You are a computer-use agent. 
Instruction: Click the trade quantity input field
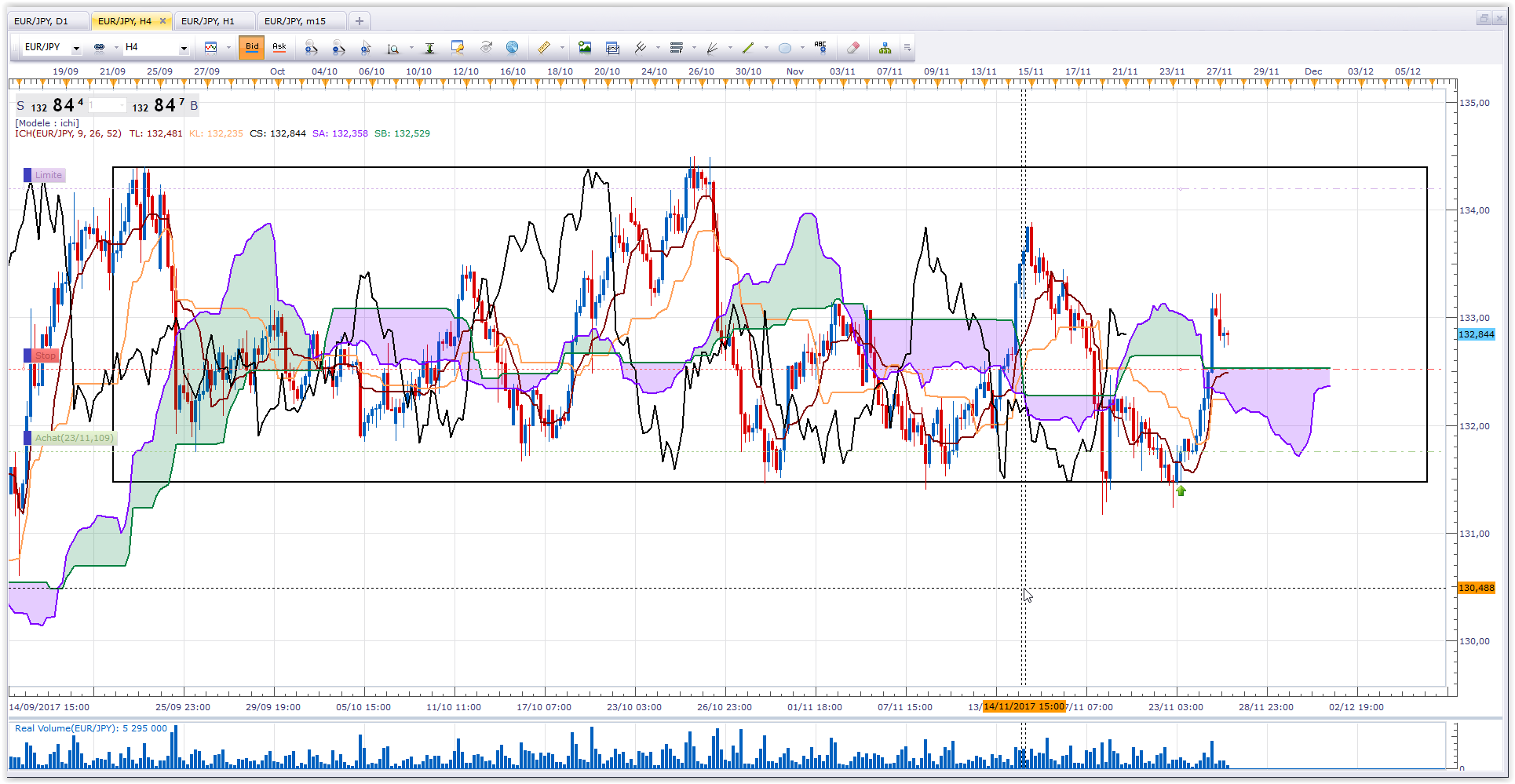pyautogui.click(x=107, y=105)
